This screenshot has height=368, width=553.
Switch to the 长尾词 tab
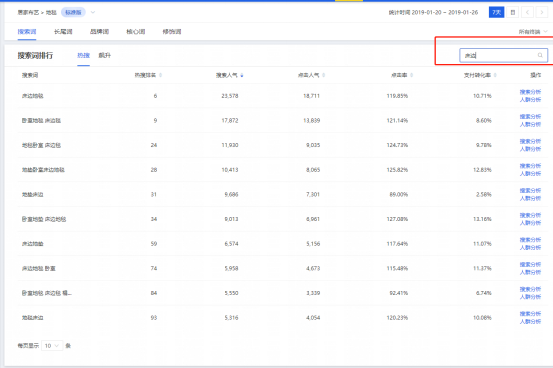[63, 32]
